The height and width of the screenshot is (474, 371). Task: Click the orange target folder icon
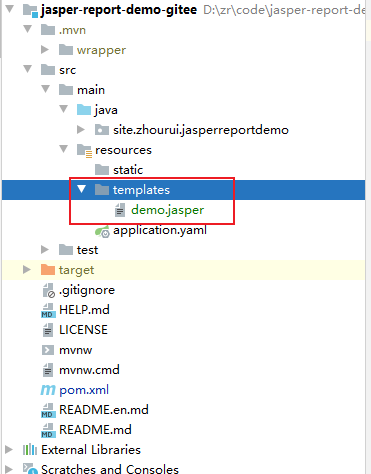pos(48,270)
